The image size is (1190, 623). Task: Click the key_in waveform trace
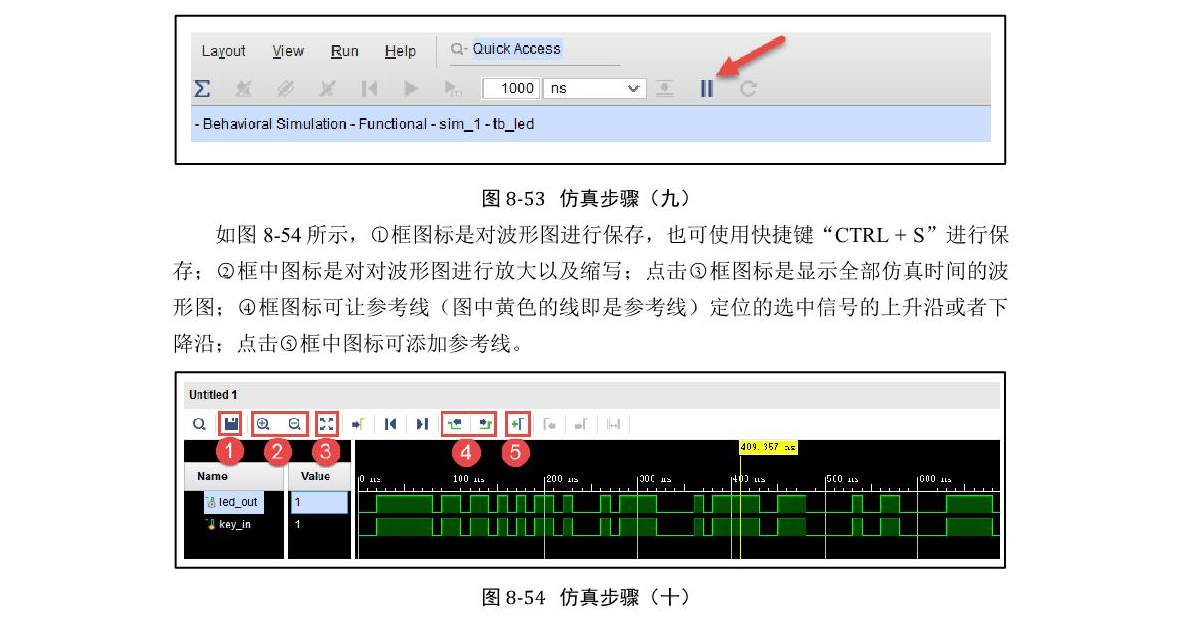point(678,527)
